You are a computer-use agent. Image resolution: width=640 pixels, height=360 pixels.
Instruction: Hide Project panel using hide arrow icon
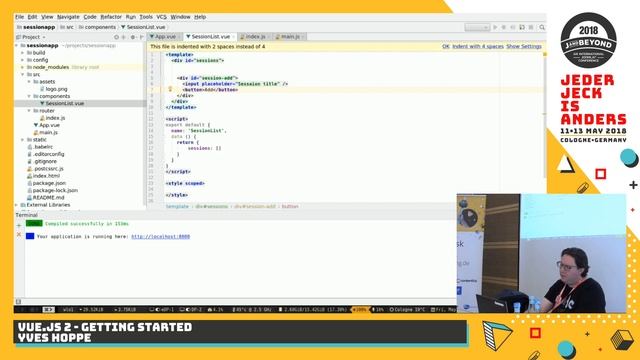(x=141, y=37)
